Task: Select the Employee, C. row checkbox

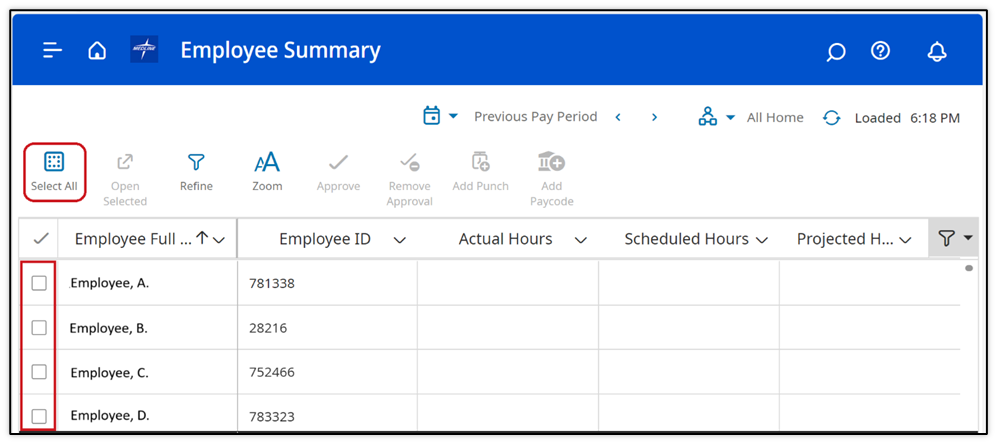Action: (39, 372)
